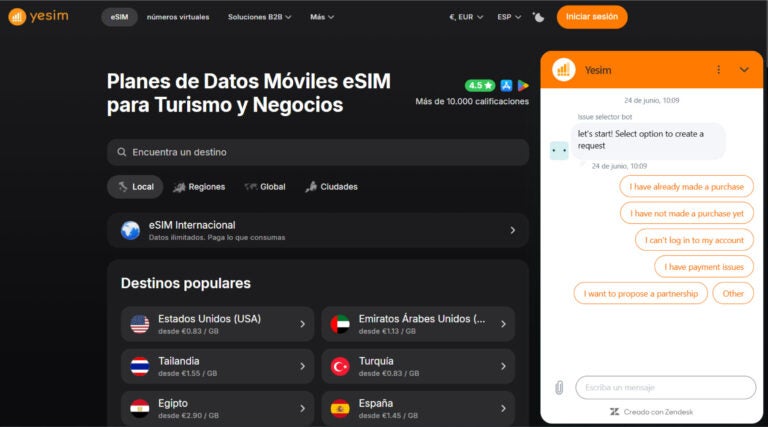
Task: Click the Egypt flag icon
Action: (140, 408)
